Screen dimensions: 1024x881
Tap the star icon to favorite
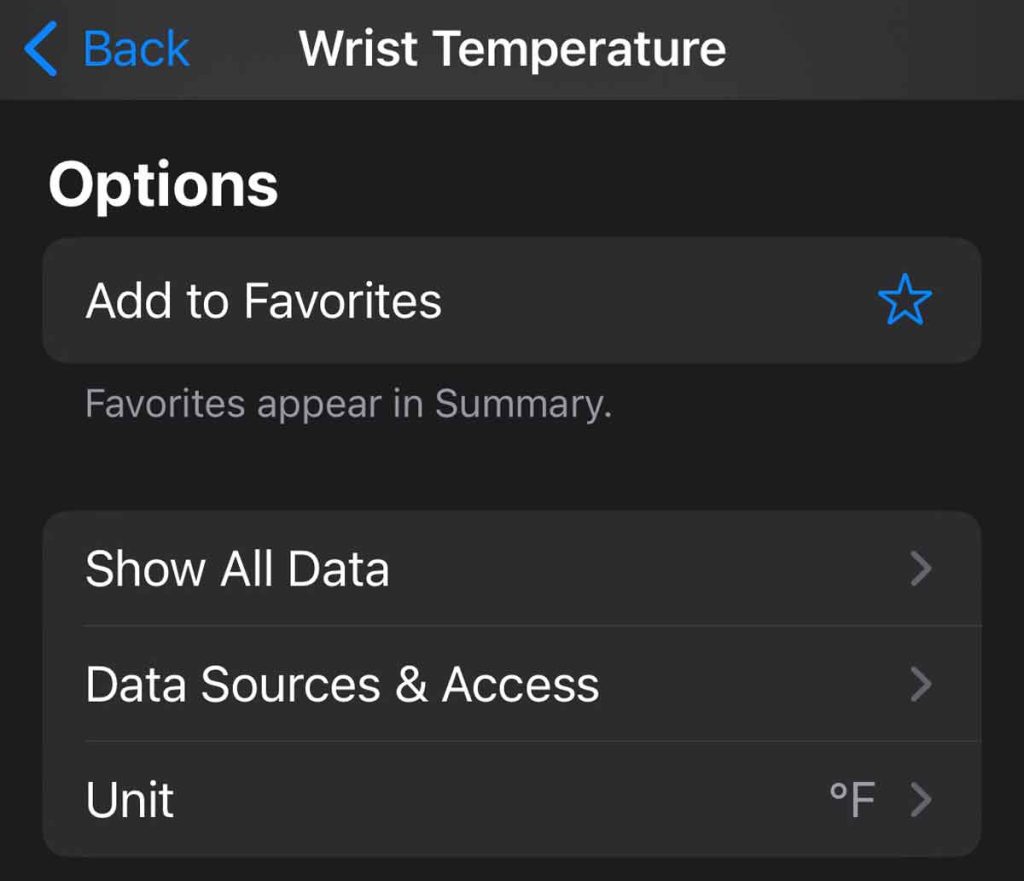(x=904, y=301)
